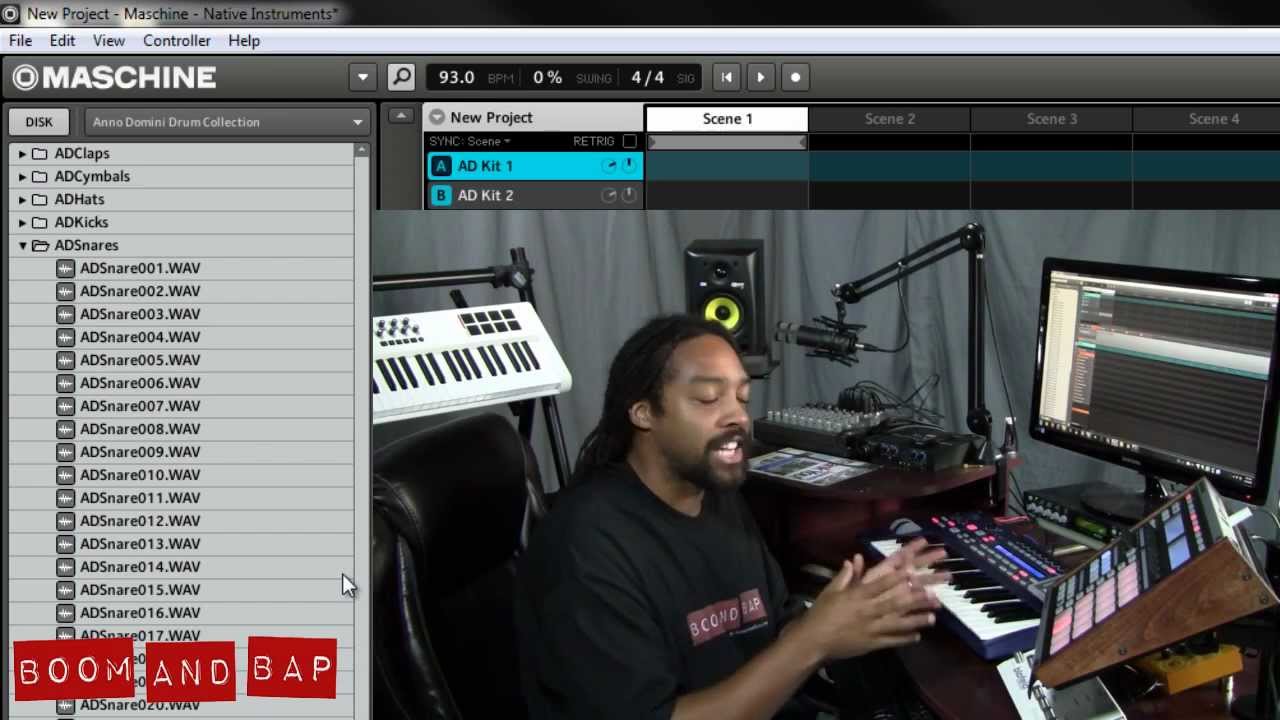The image size is (1280, 720).
Task: Click the waveform icon of ADSnare015.WAV
Action: 66,590
